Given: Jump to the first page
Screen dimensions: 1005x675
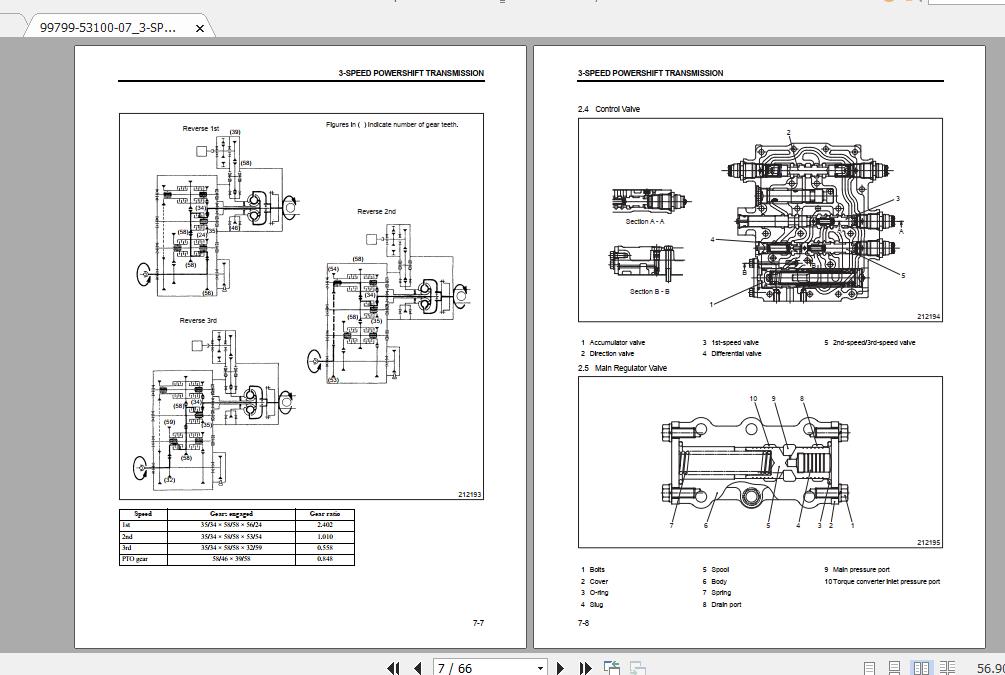Looking at the screenshot, I should 393,666.
